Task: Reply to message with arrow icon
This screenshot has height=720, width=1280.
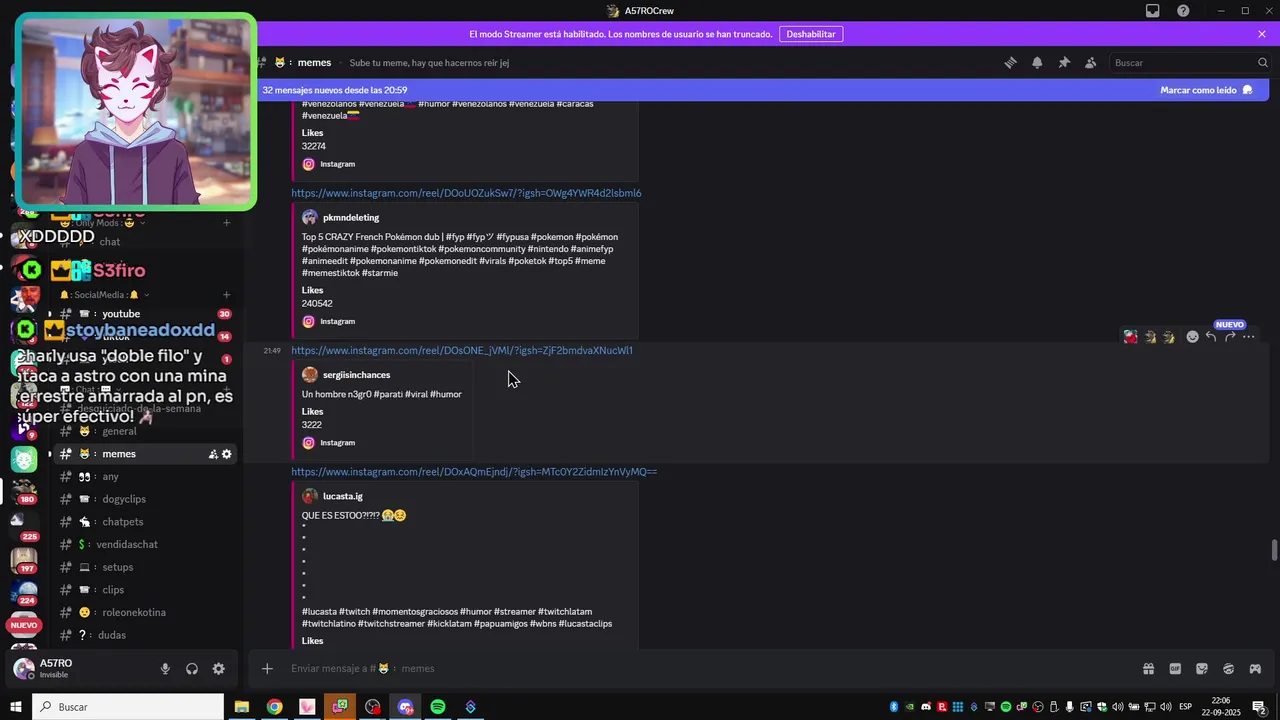Action: (1211, 337)
